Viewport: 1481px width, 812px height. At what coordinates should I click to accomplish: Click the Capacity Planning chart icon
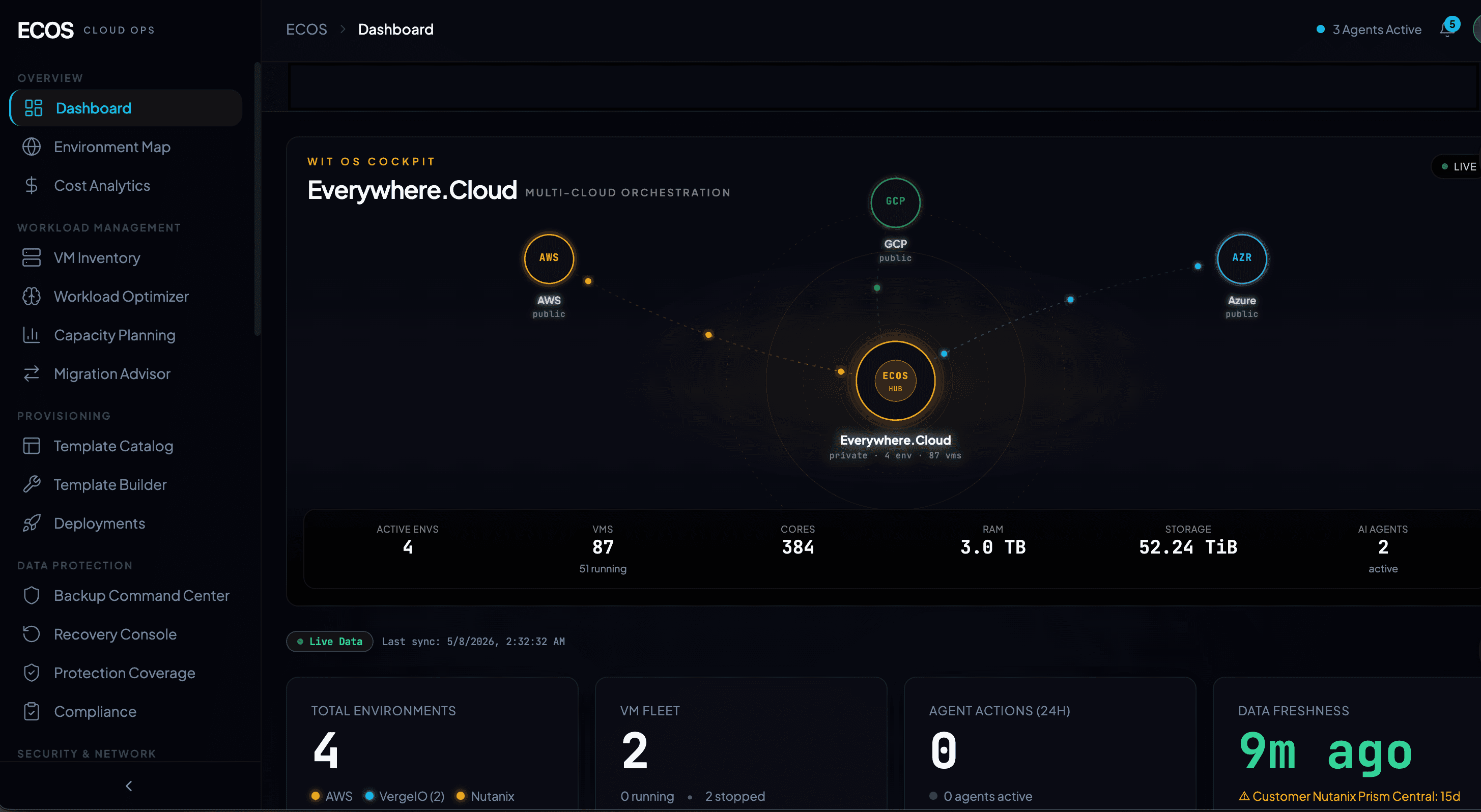pos(32,334)
